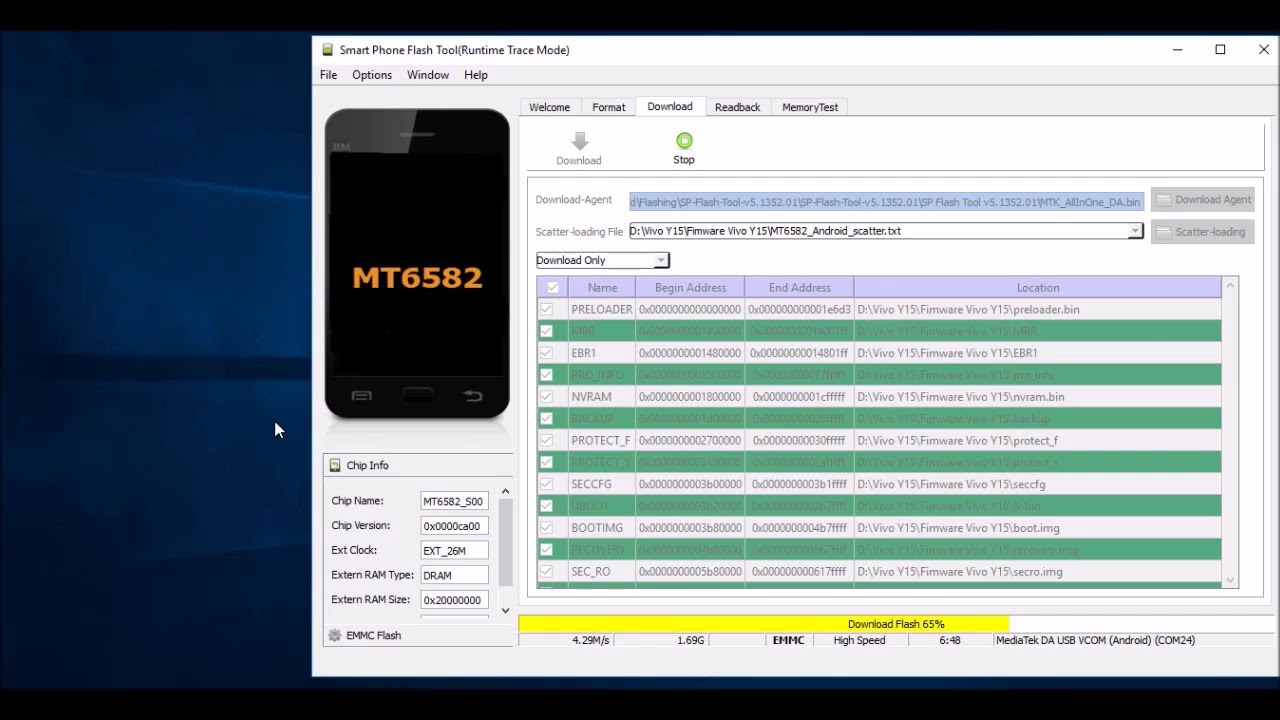The height and width of the screenshot is (720, 1280).
Task: Switch to the Readback tab
Action: point(738,107)
